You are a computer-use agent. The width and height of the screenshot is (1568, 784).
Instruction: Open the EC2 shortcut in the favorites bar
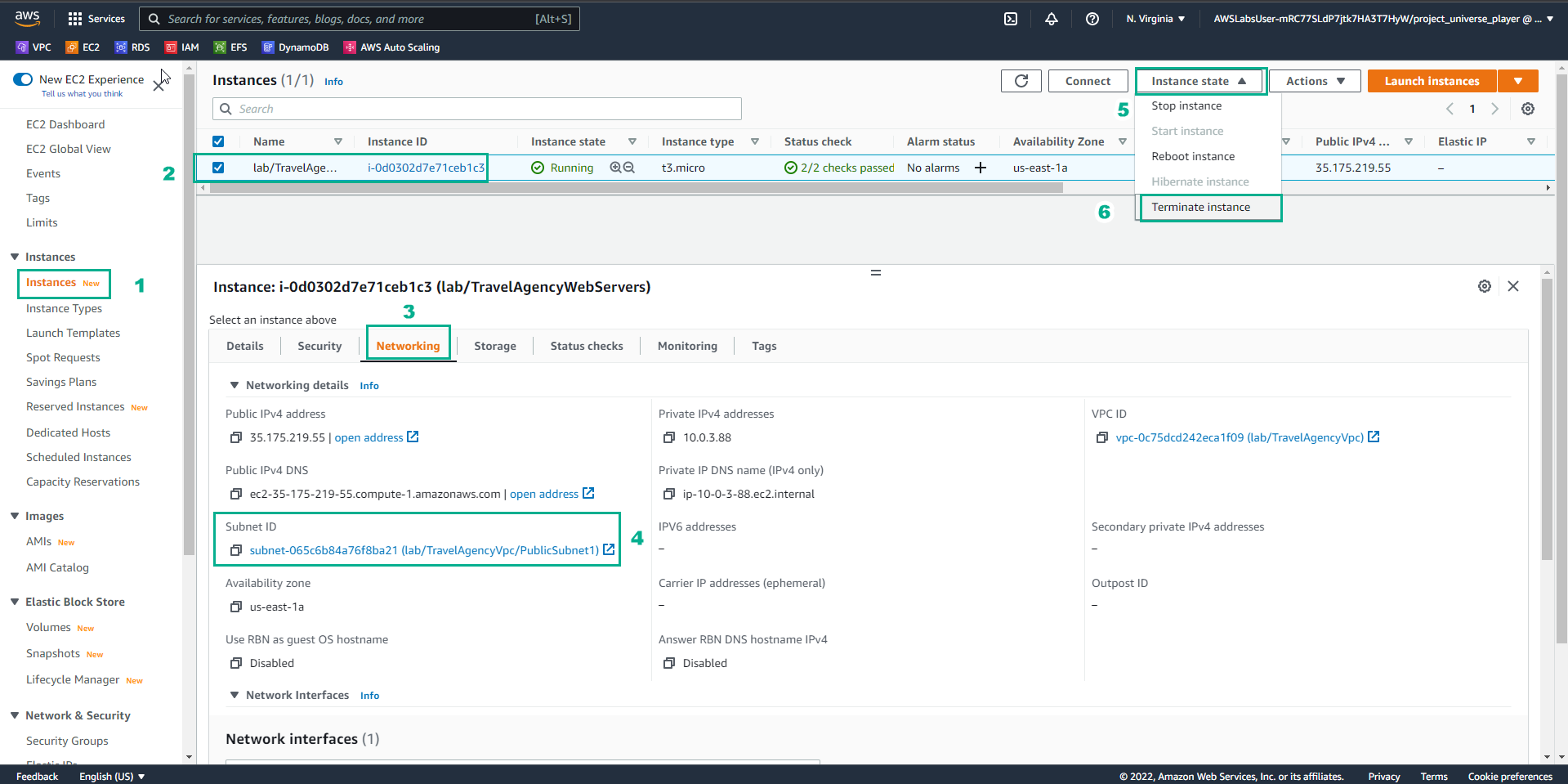click(x=83, y=47)
